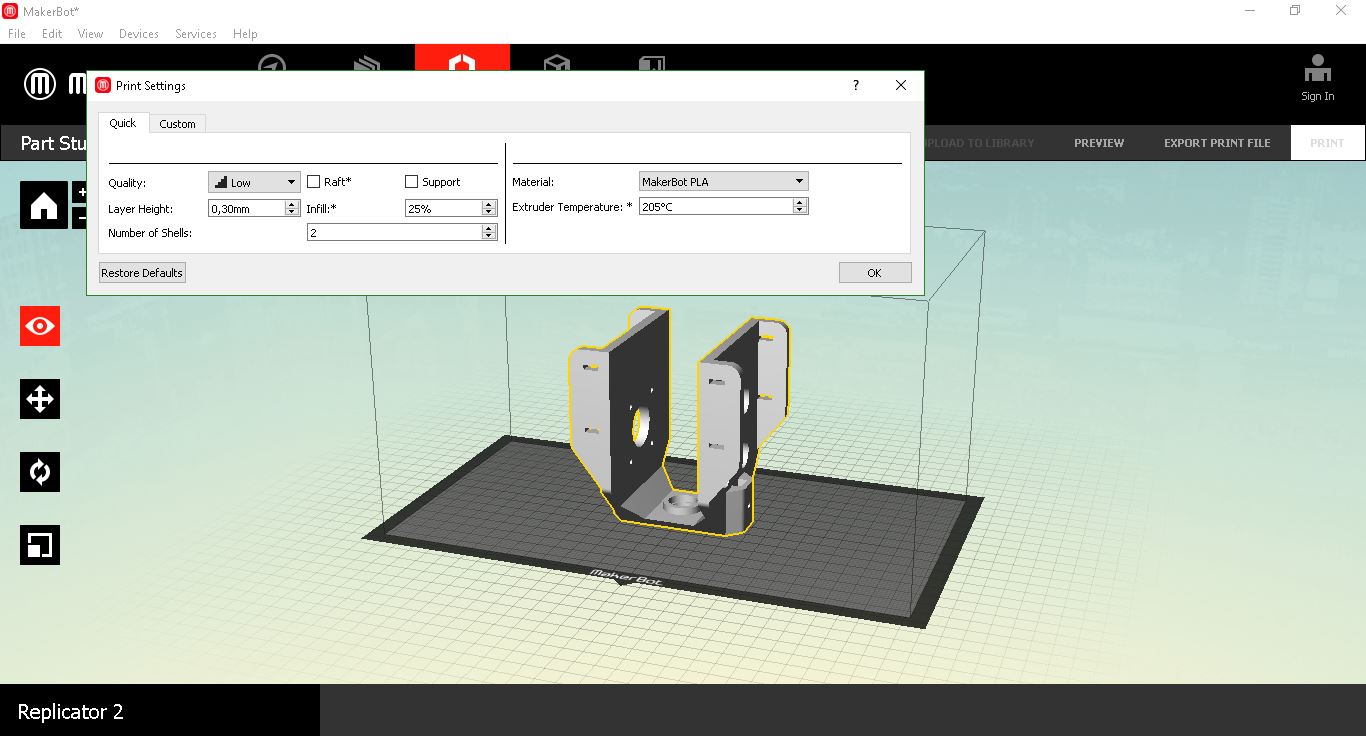This screenshot has width=1366, height=736.
Task: Click the Sign In text link
Action: [1318, 96]
